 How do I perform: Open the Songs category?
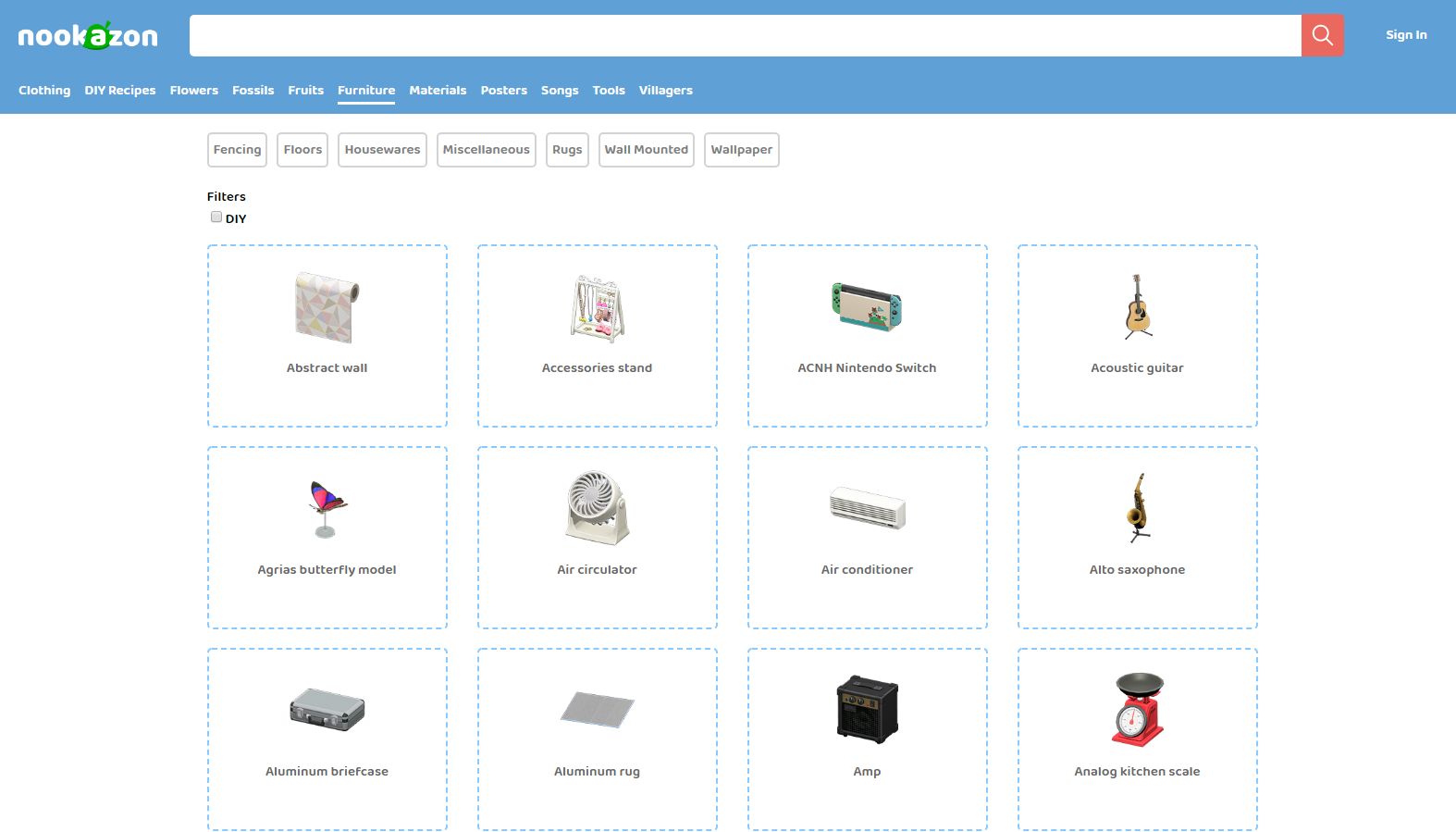560,90
